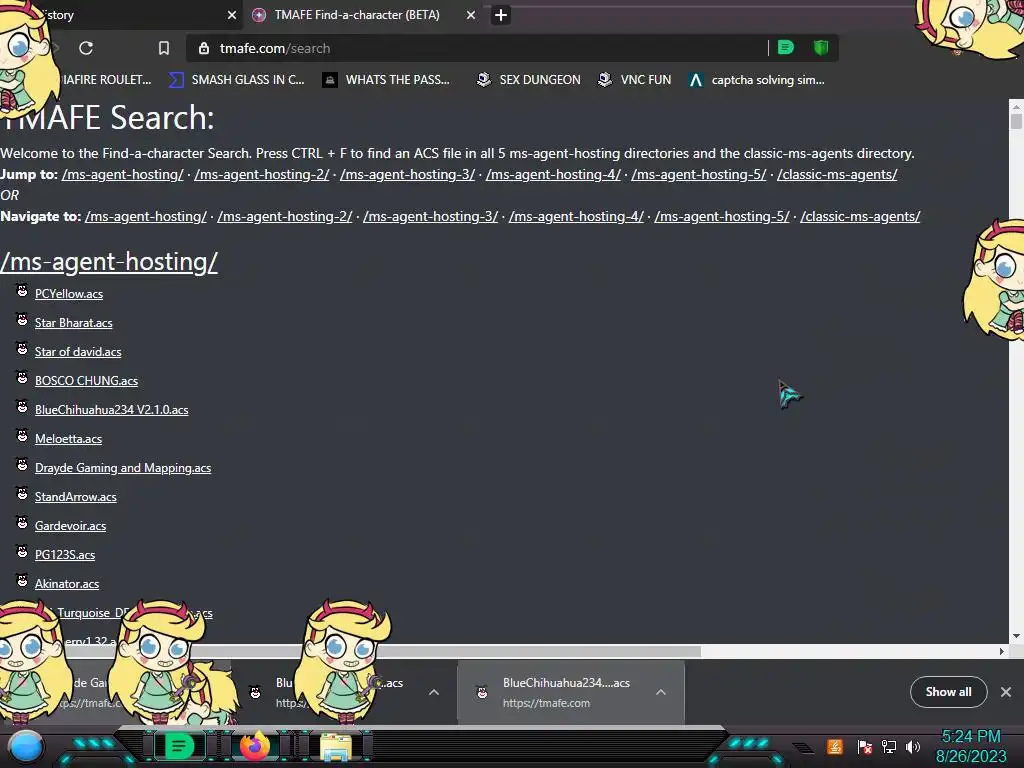Bookmark this page with the bookmark icon
The width and height of the screenshot is (1024, 768).
click(x=164, y=48)
